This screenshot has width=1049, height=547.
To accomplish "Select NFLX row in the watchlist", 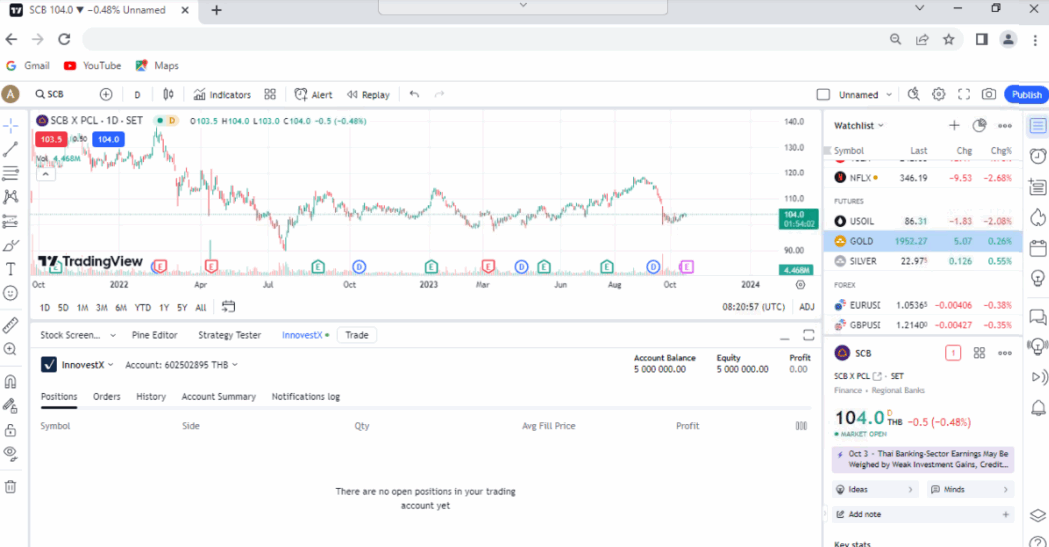I will [x=923, y=178].
